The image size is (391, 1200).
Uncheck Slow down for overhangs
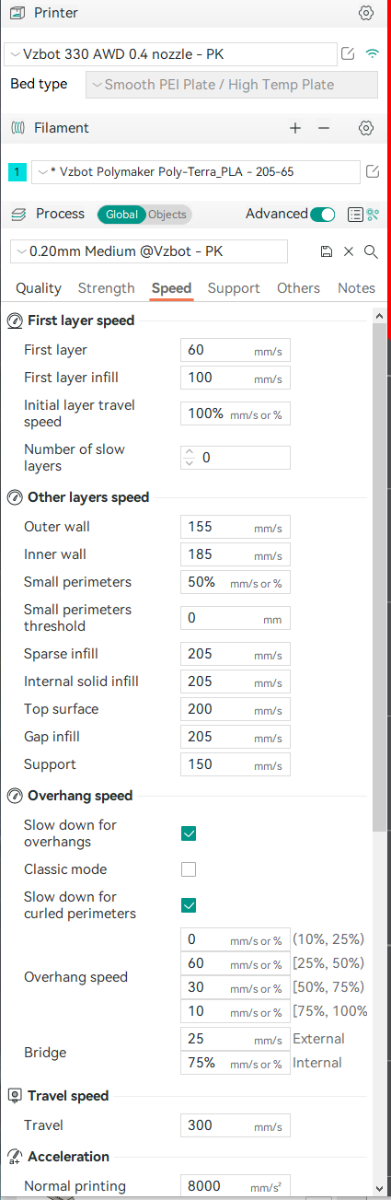[x=188, y=833]
